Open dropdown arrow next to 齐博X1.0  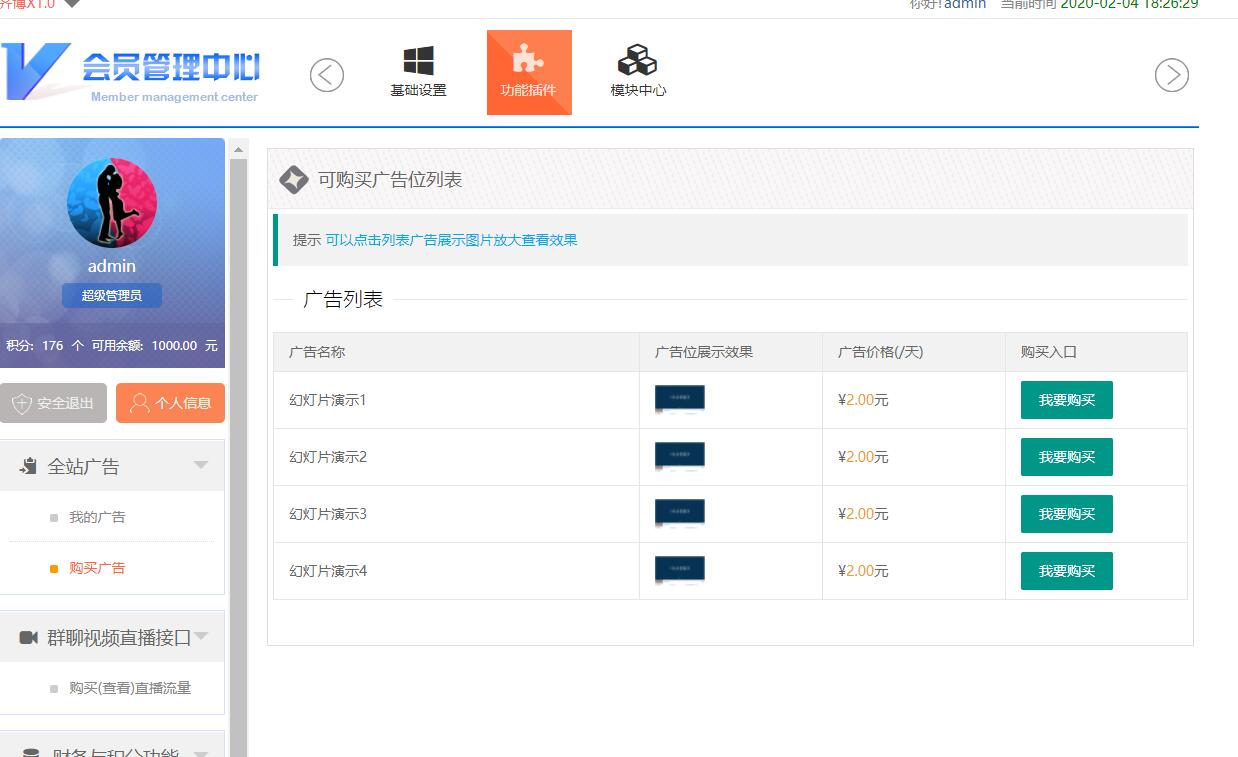tap(71, 4)
